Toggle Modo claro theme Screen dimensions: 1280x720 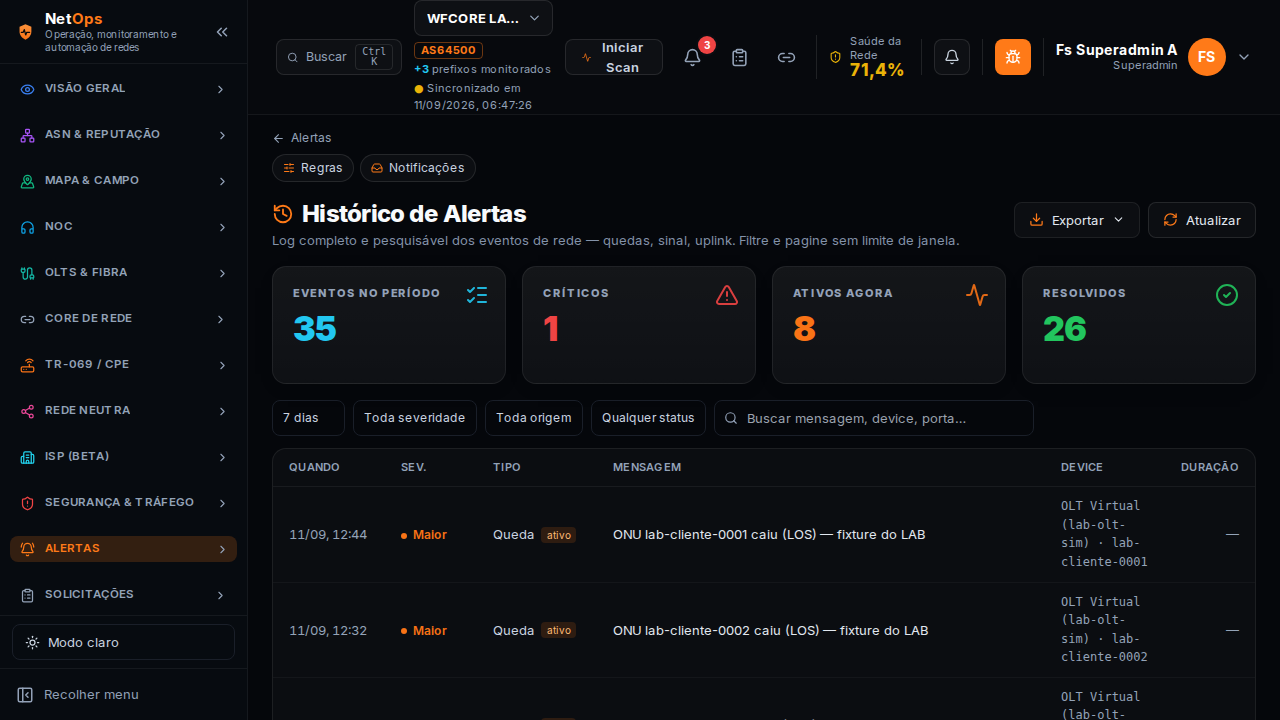(123, 642)
